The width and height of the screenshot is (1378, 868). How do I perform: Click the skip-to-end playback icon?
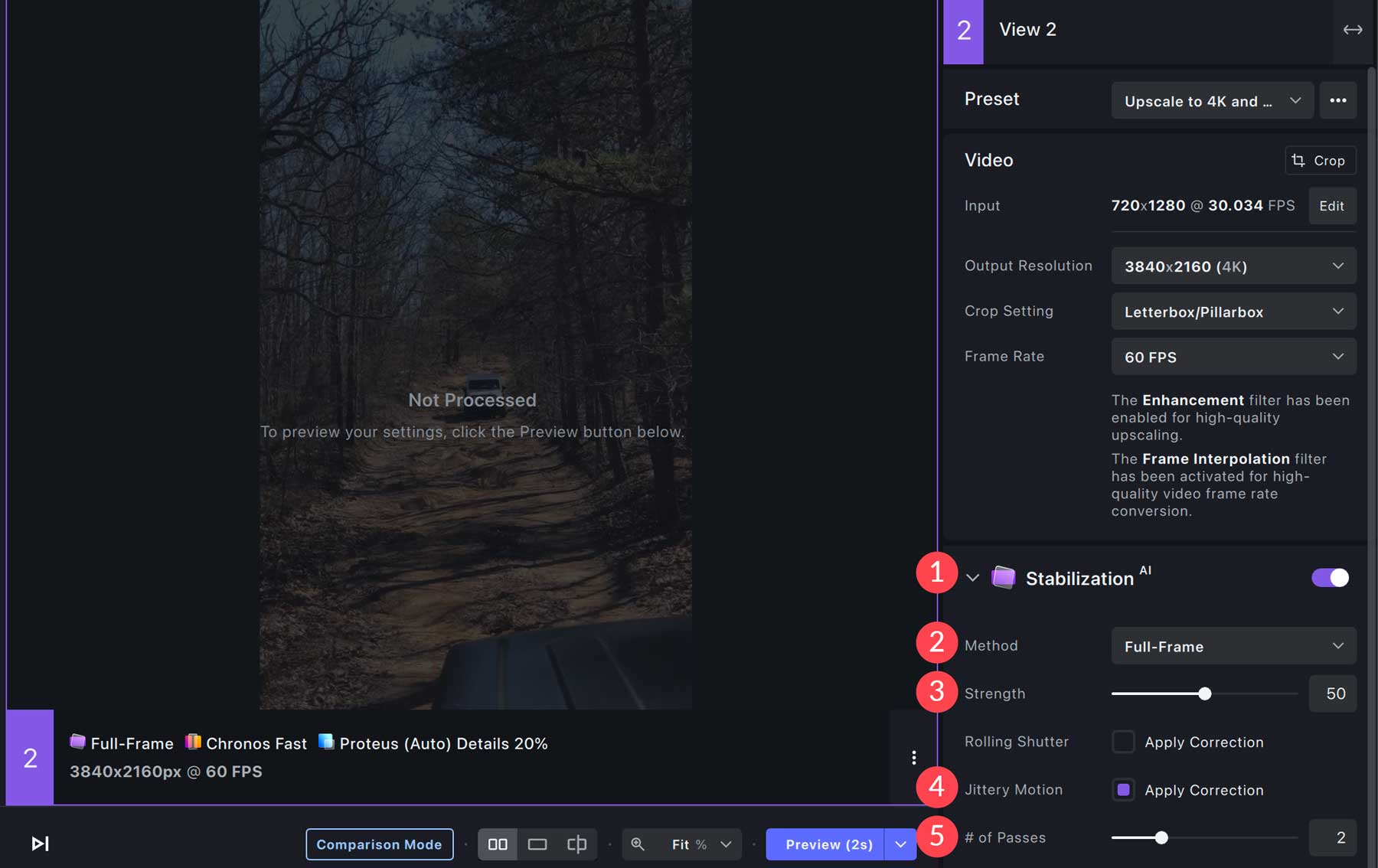click(x=40, y=844)
